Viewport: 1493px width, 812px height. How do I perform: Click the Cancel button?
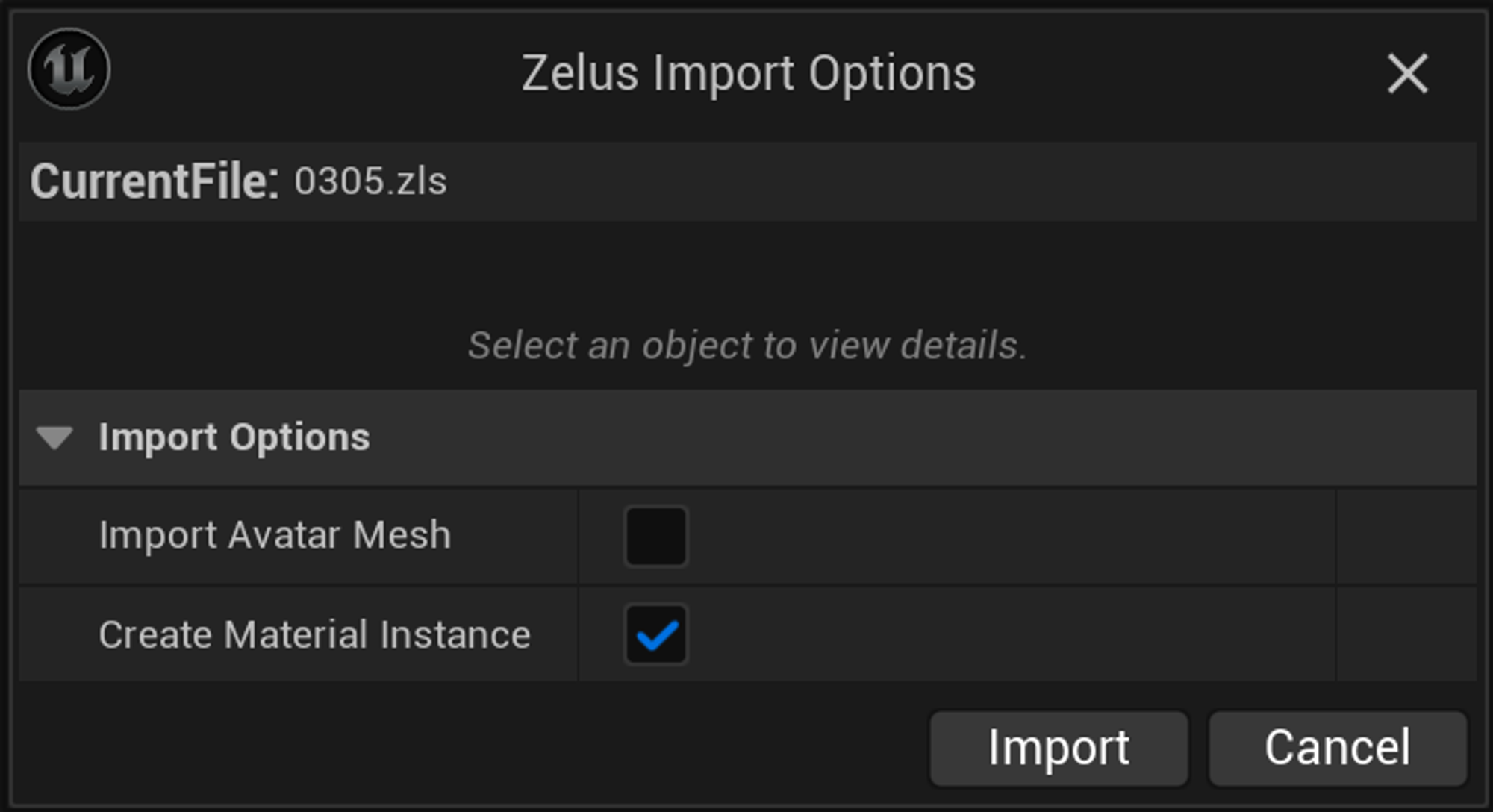(x=1338, y=748)
